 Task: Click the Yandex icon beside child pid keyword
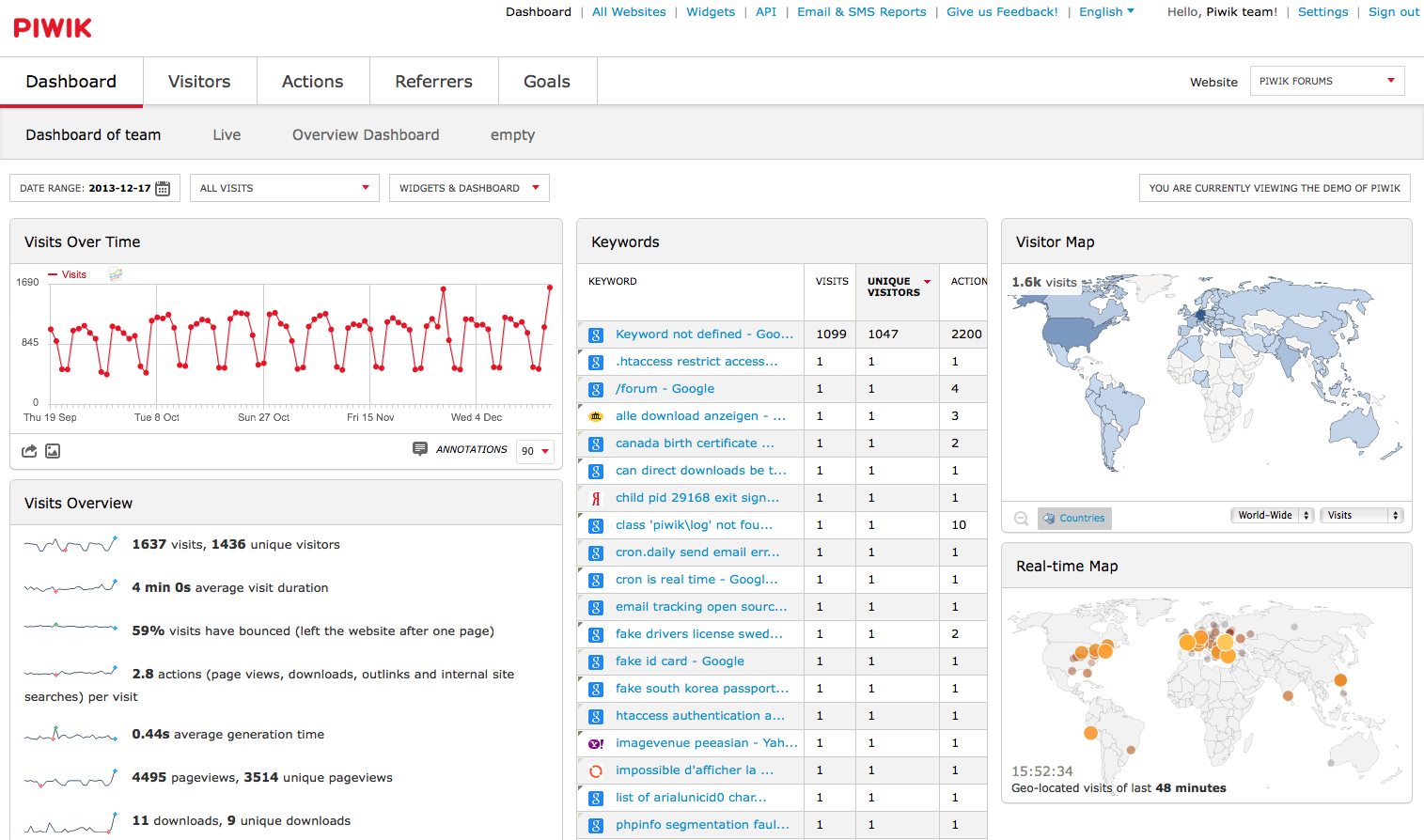[x=596, y=498]
